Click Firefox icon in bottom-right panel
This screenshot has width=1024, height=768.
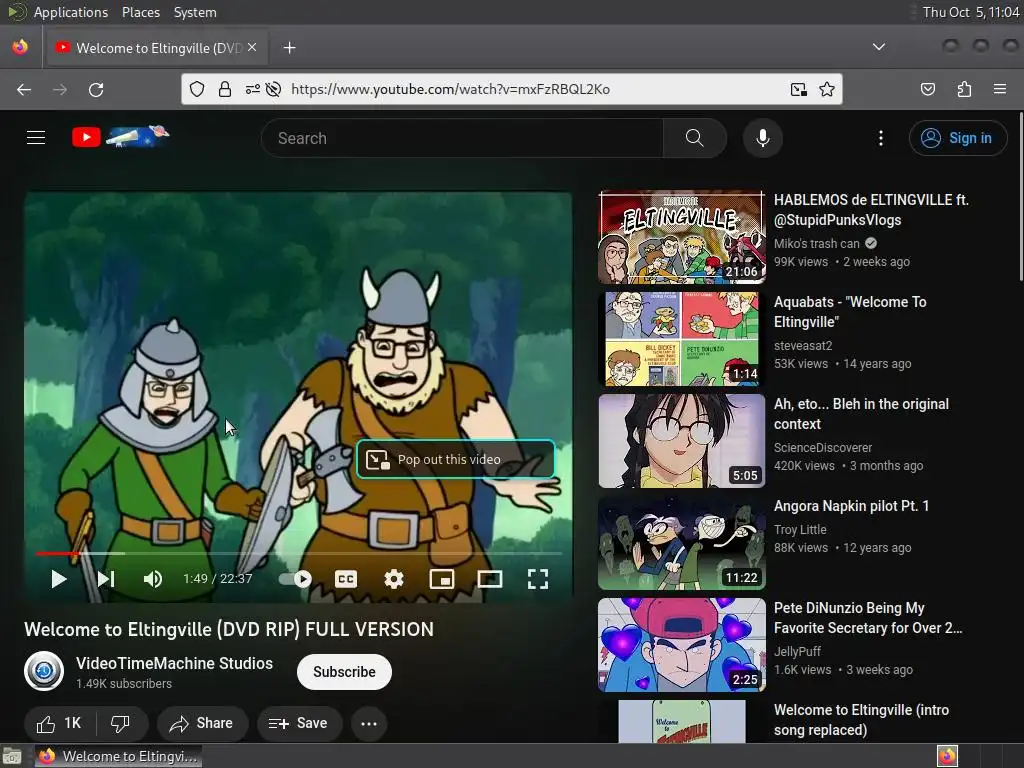(947, 756)
